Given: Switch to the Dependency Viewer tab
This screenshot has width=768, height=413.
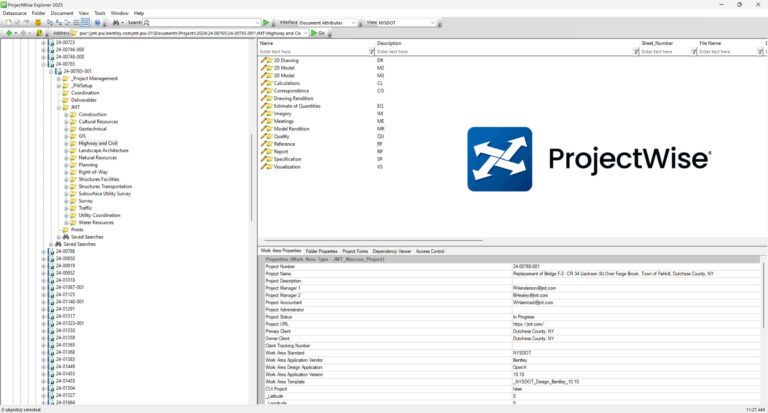Looking at the screenshot, I should (x=392, y=251).
